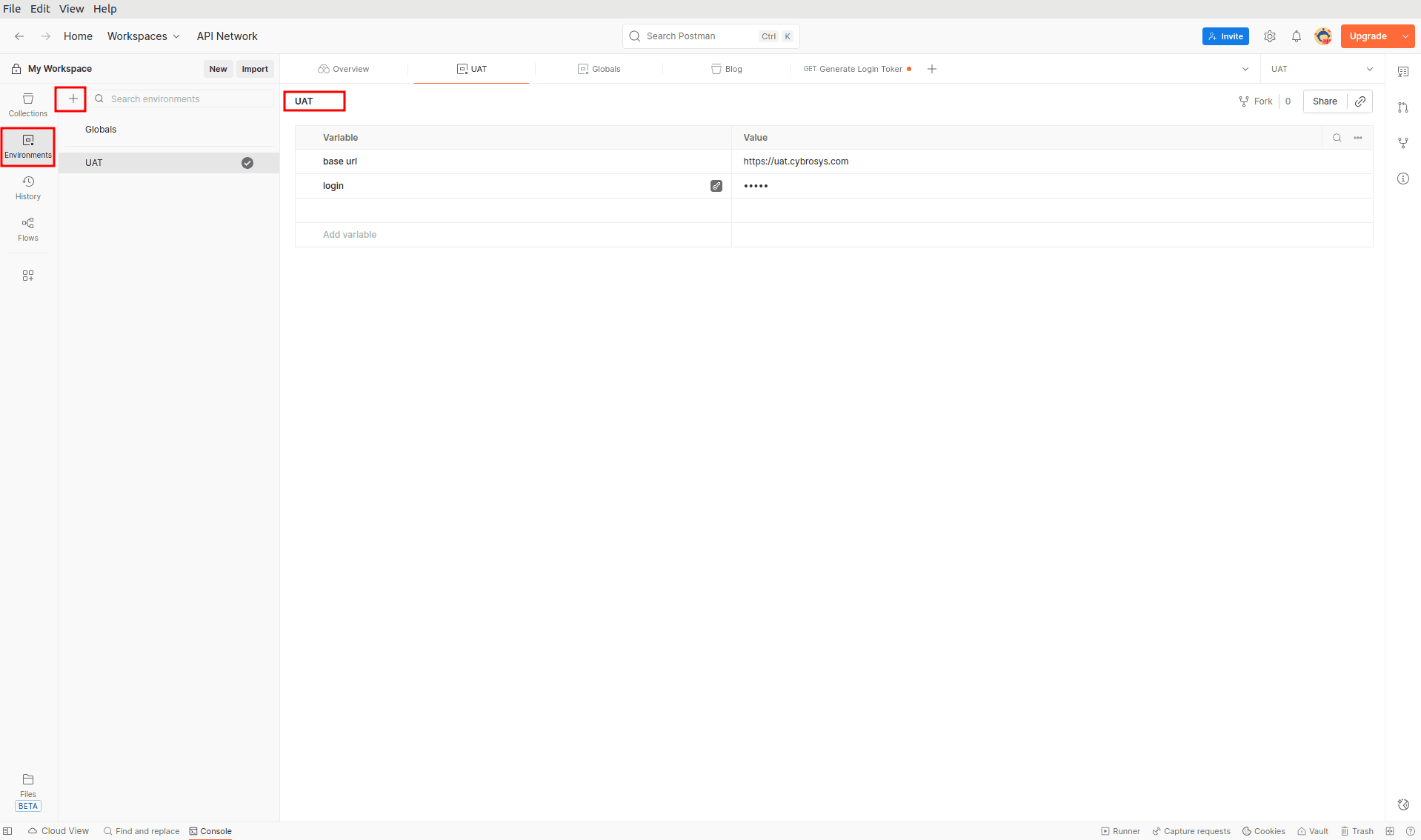
Task: Open Capture requests tool
Action: pyautogui.click(x=1191, y=831)
